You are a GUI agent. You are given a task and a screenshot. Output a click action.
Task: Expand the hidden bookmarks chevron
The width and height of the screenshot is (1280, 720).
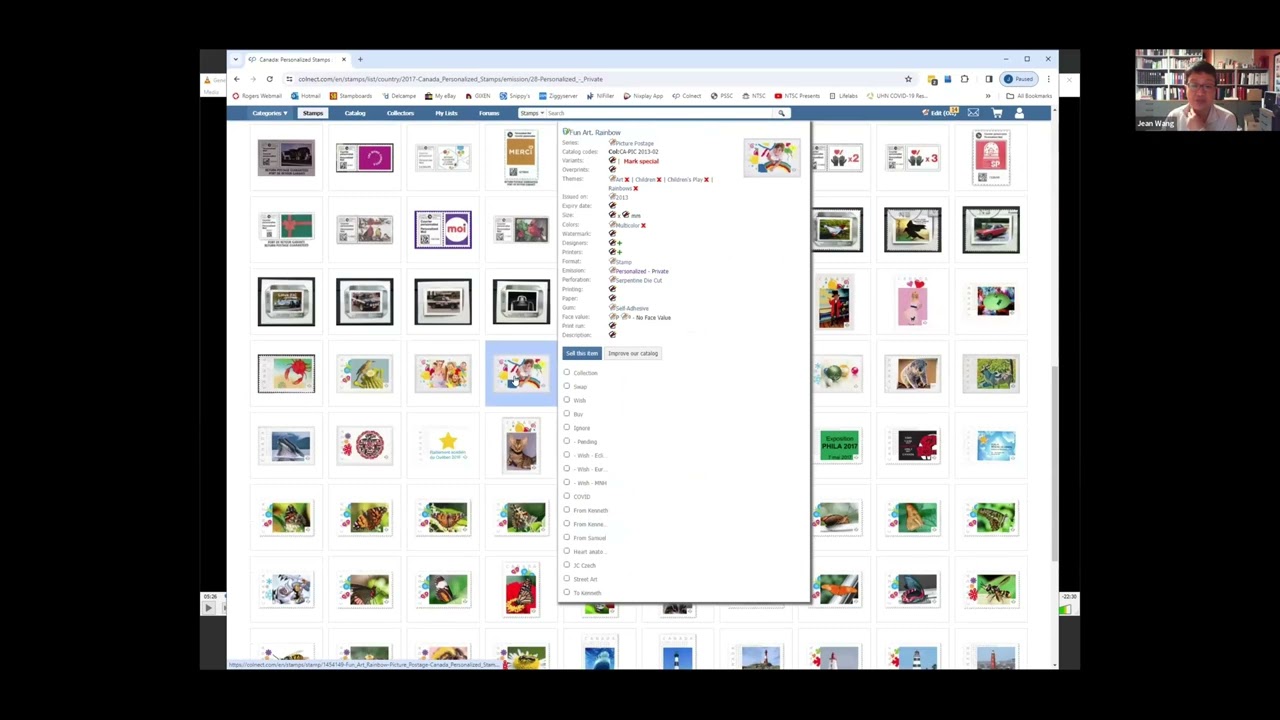pyautogui.click(x=988, y=96)
